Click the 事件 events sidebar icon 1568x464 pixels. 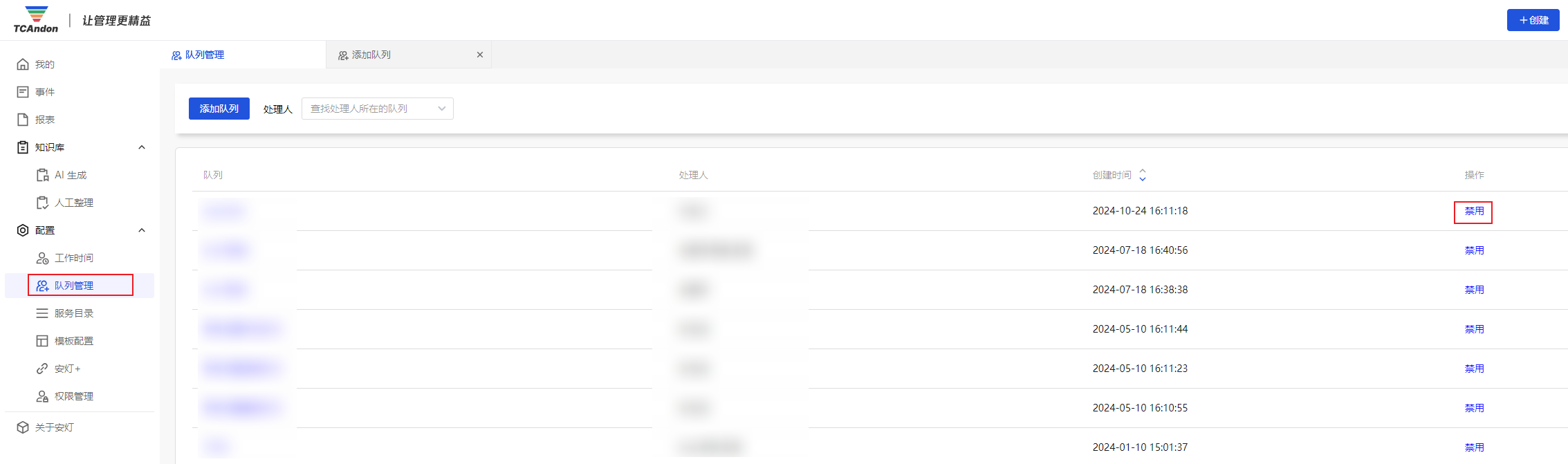(23, 92)
